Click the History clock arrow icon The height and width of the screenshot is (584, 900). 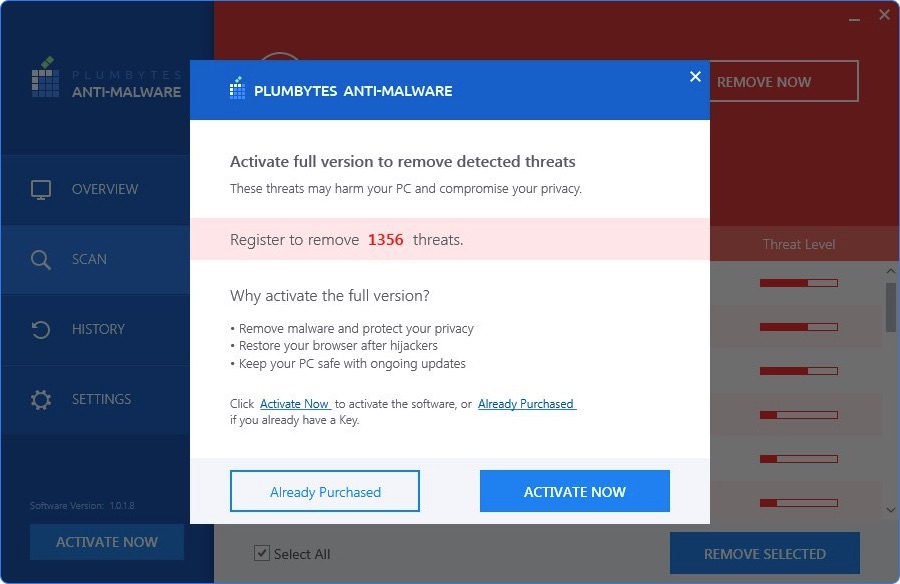coord(41,330)
